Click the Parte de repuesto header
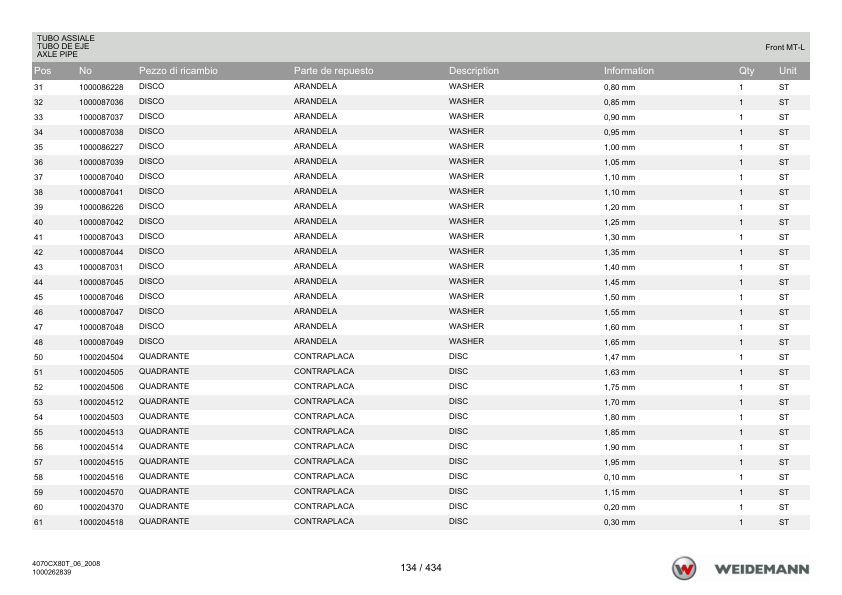 (x=333, y=71)
